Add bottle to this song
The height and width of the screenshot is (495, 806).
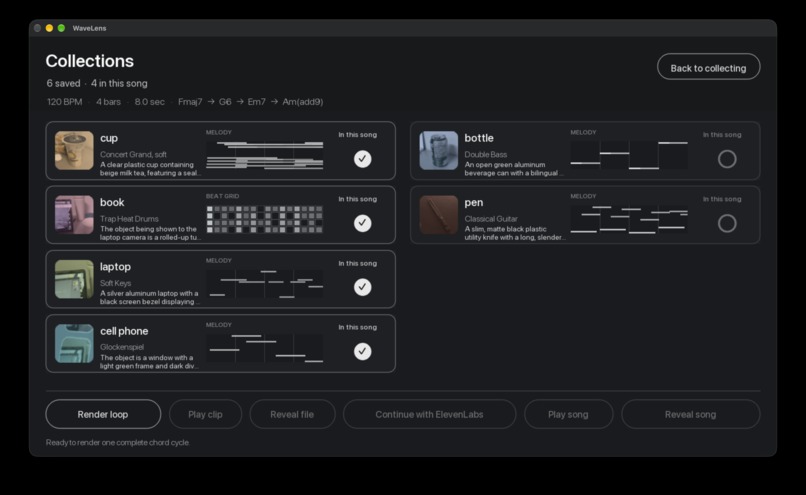click(727, 159)
